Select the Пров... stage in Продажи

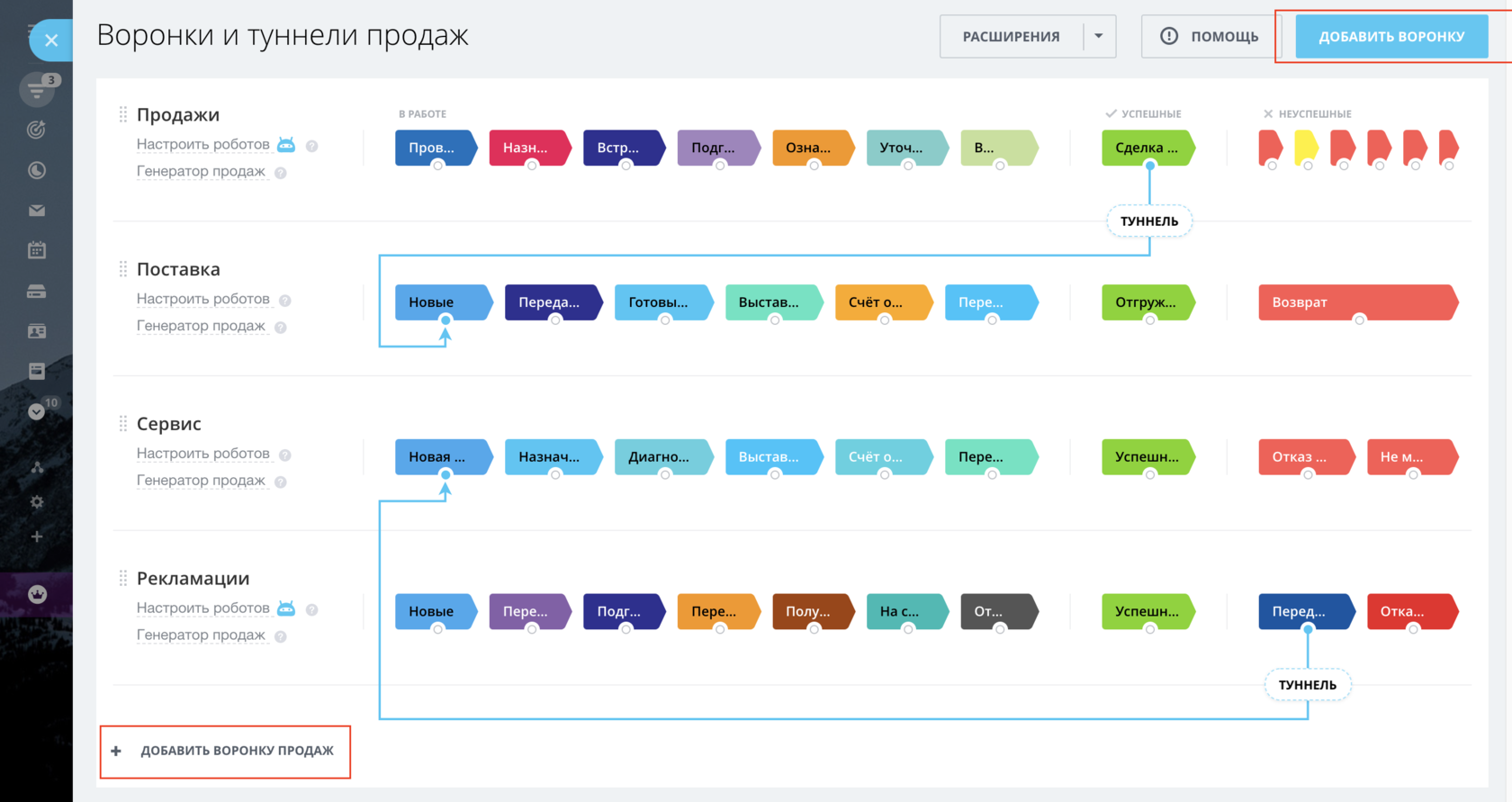436,148
